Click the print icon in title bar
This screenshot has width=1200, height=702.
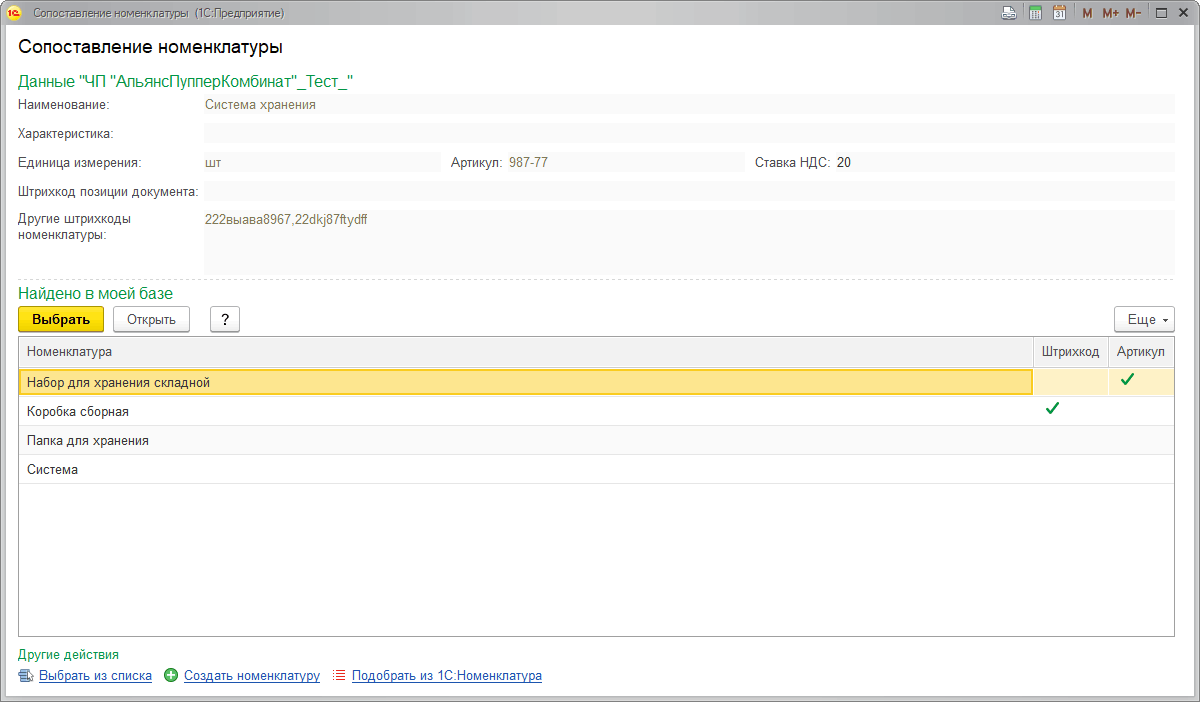coord(1009,13)
